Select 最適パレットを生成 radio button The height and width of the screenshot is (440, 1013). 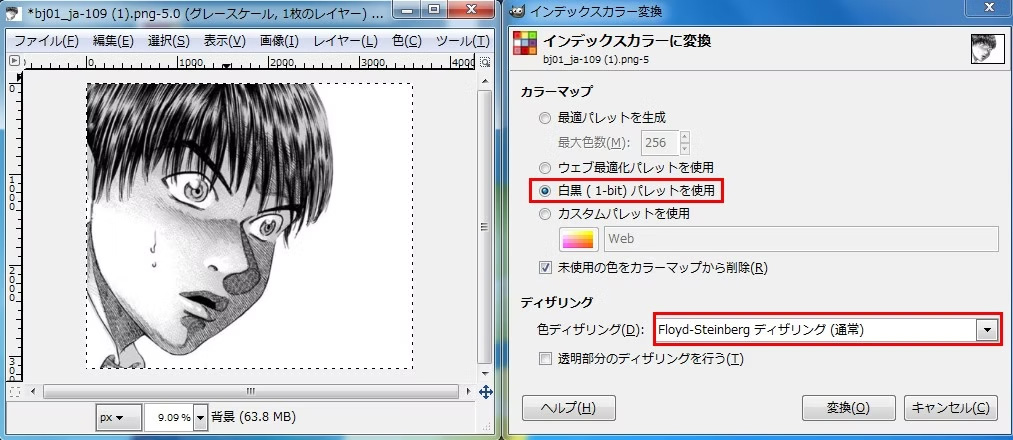545,118
